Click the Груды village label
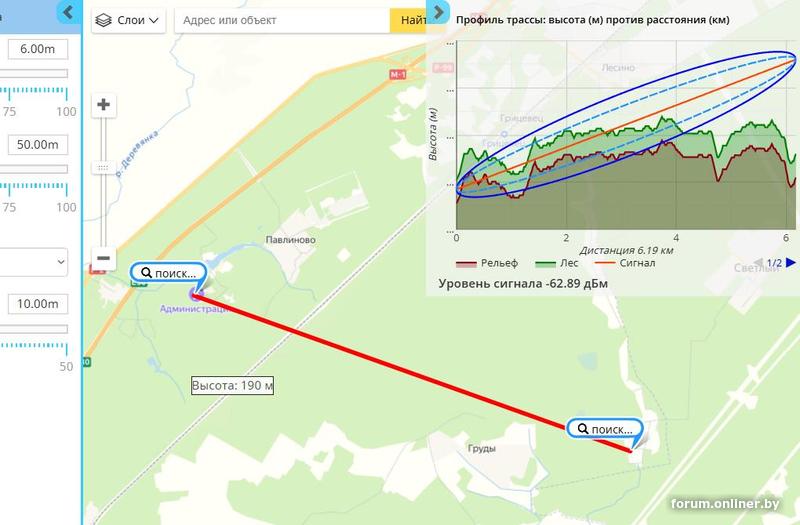This screenshot has height=525, width=800. coord(482,448)
